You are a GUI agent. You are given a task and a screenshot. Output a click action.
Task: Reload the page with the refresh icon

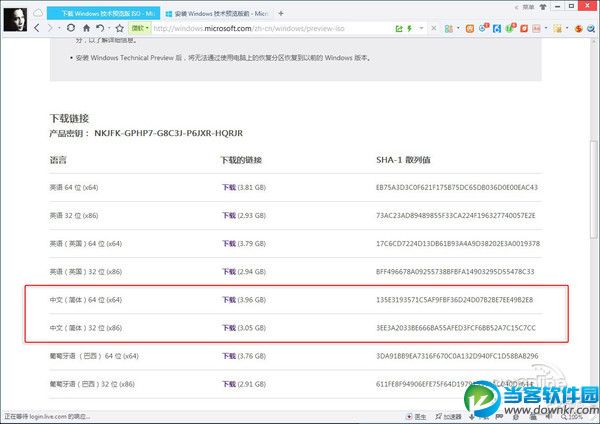pyautogui.click(x=71, y=28)
